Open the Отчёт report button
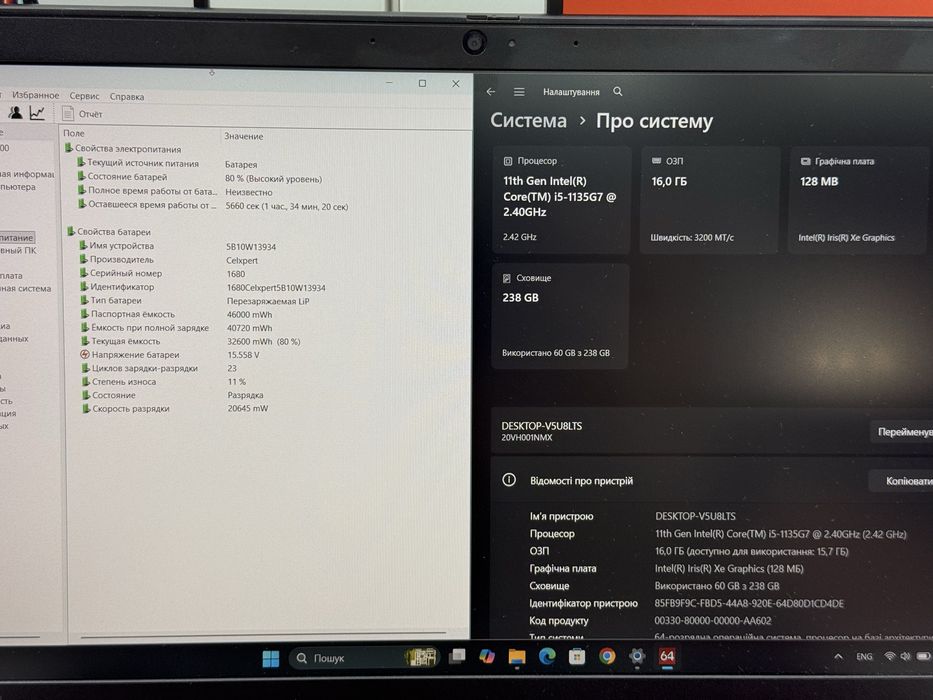This screenshot has height=700, width=933. tap(83, 114)
